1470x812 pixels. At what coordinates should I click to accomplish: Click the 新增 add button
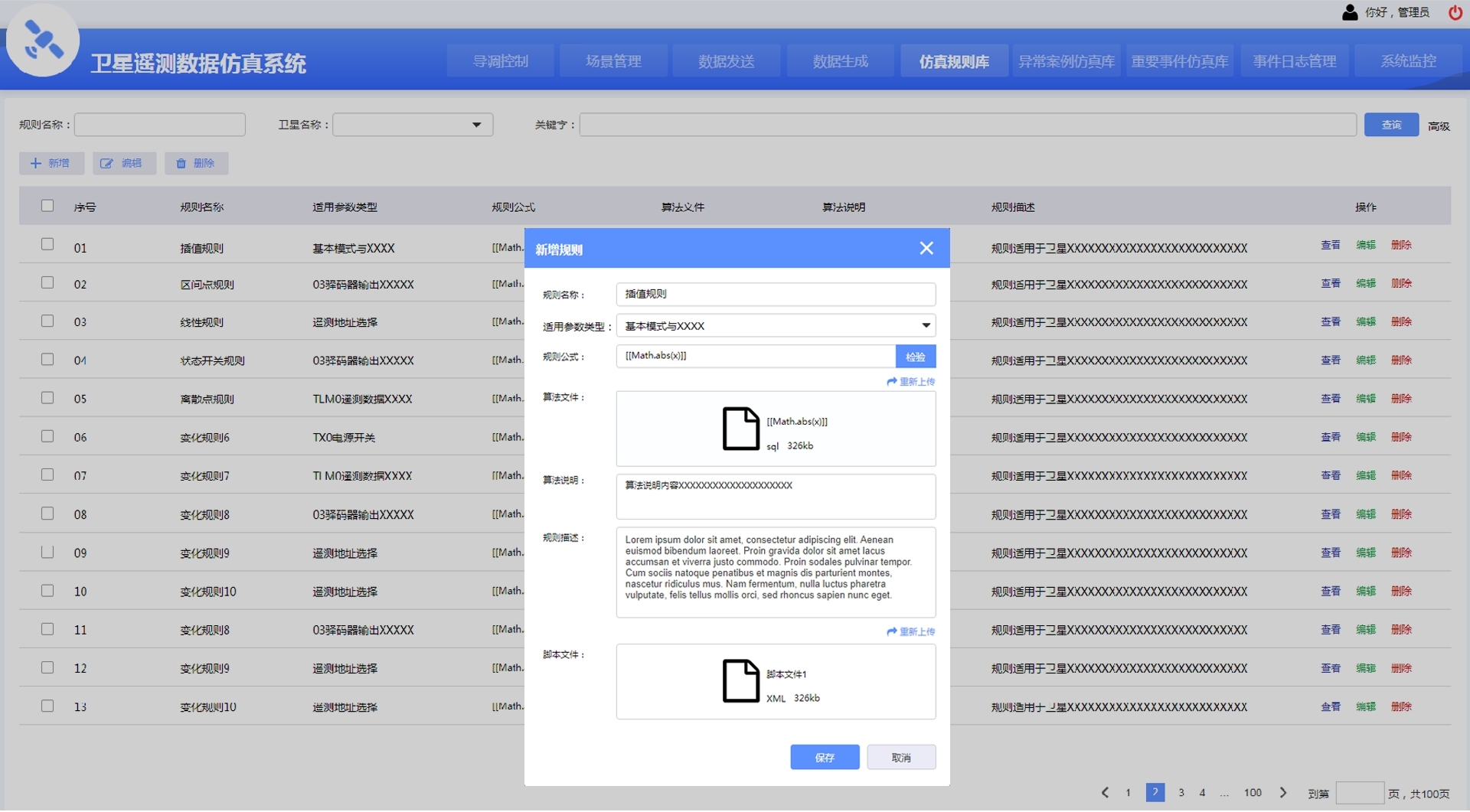51,163
